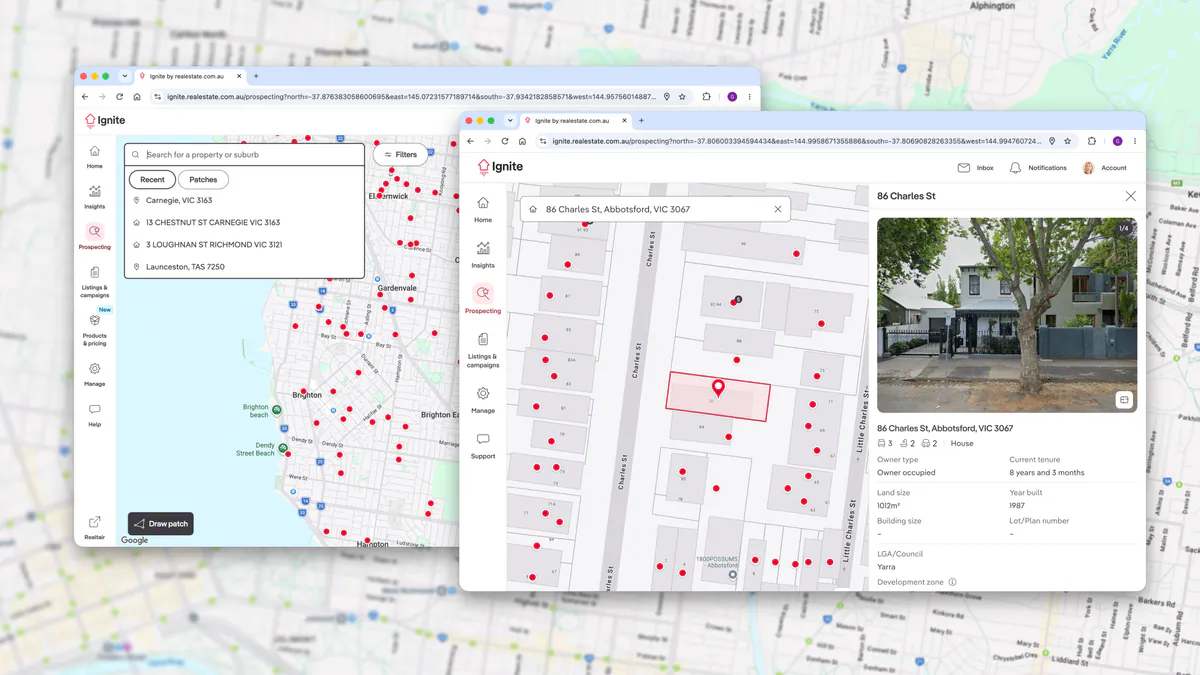This screenshot has height=675, width=1200.
Task: Click the Yarra council value
Action: tap(886, 567)
